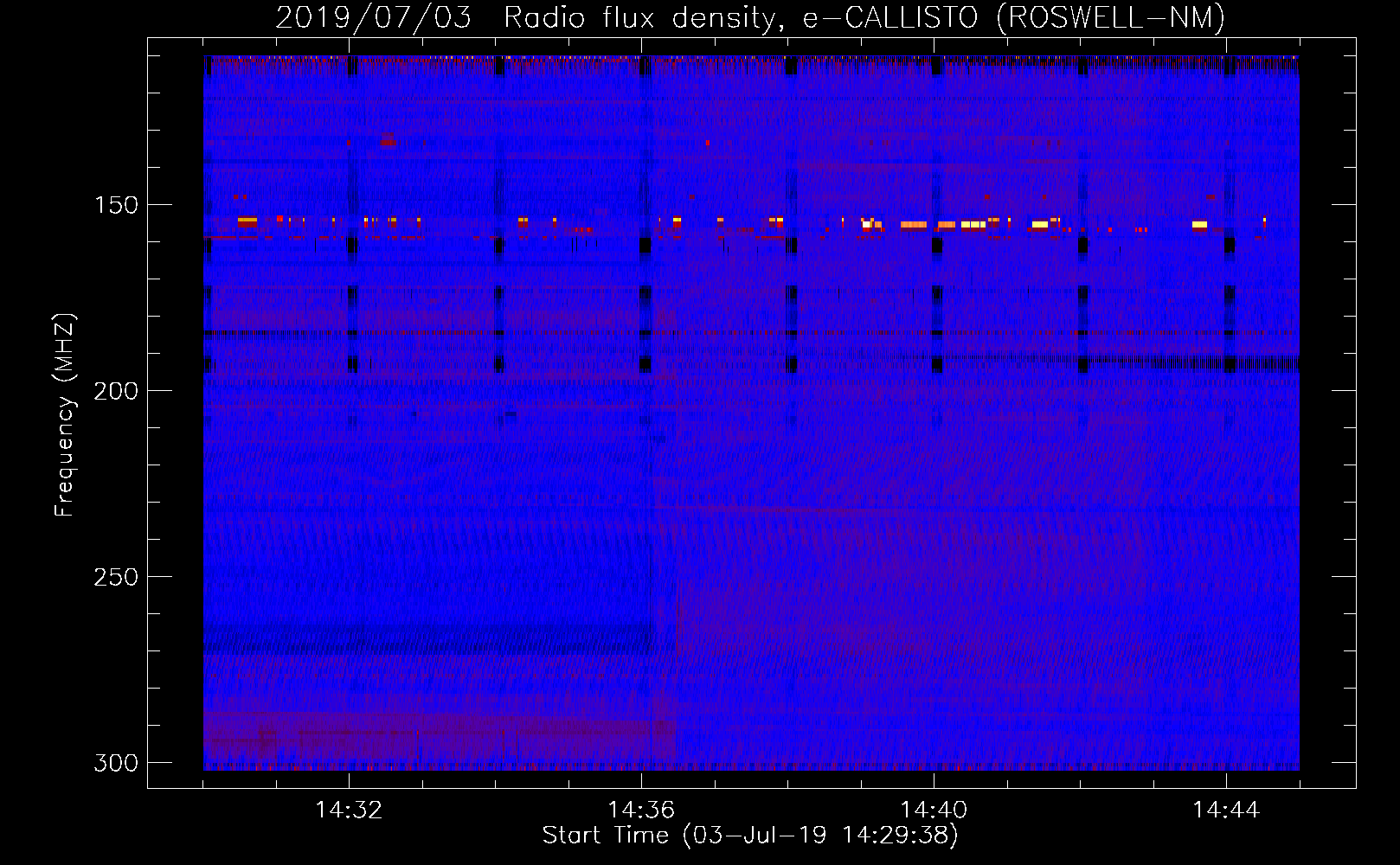
Task: Click the plot title mentioning e-CALLISTO ROSWELL-NM
Action: click(x=750, y=17)
